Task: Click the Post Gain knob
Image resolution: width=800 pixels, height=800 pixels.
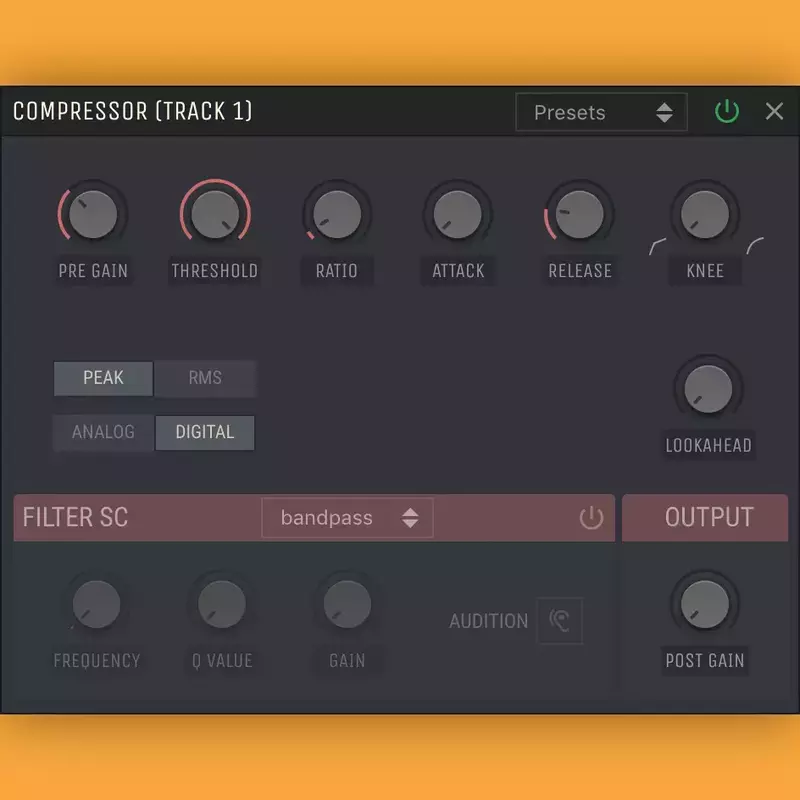Action: pos(705,604)
